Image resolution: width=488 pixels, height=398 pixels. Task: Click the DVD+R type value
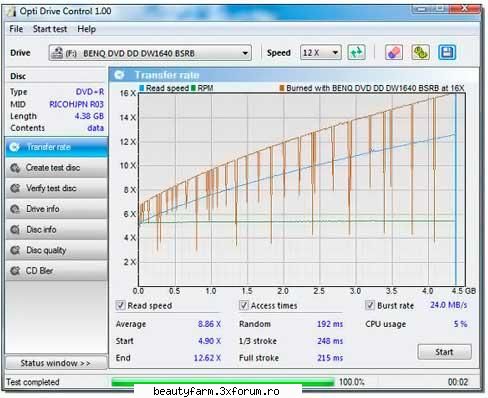(x=90, y=92)
